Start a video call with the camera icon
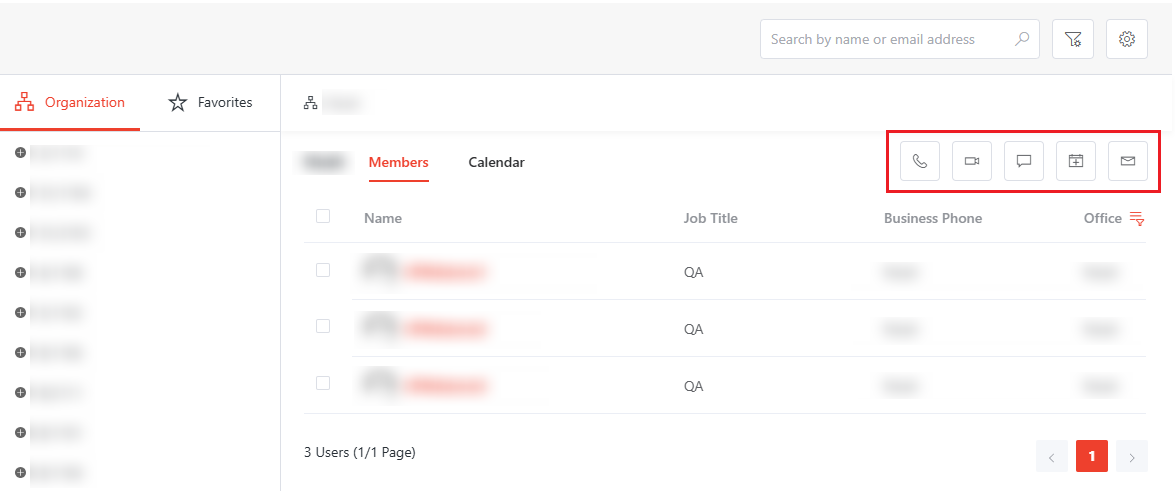The image size is (1175, 491). pyautogui.click(x=972, y=161)
